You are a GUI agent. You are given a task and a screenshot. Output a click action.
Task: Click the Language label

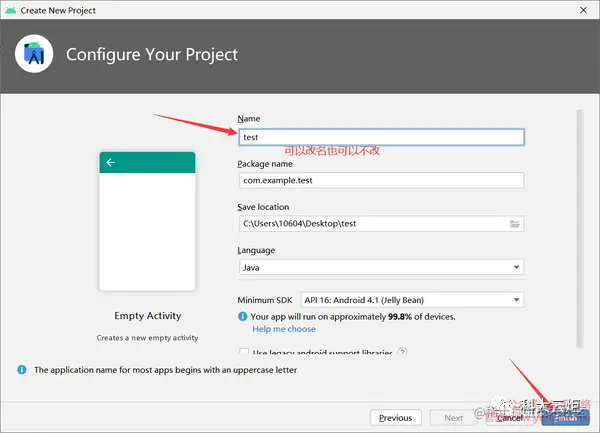(256, 250)
